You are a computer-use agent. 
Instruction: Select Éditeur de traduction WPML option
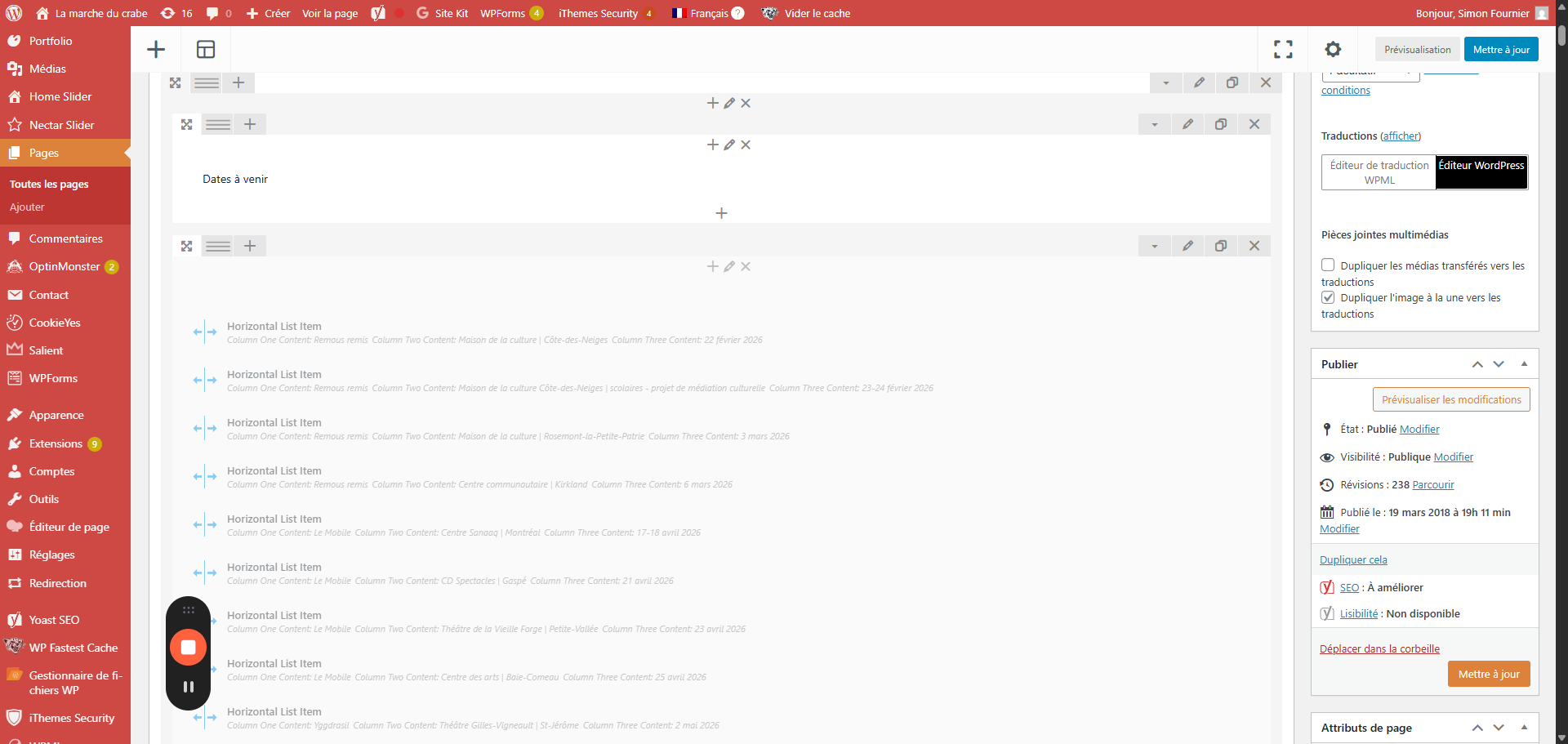tap(1379, 172)
